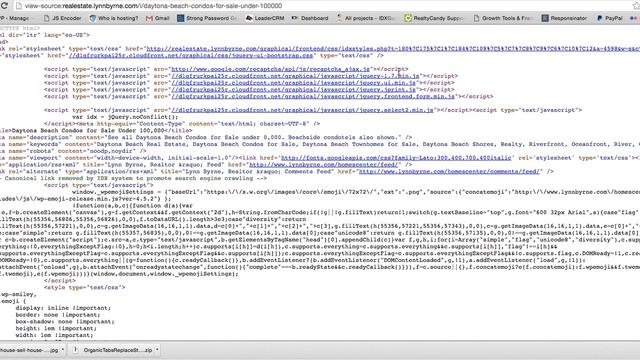Image resolution: width=640 pixels, height=360 pixels.
Task: Open the All projects - IDX bookmark
Action: (366, 18)
